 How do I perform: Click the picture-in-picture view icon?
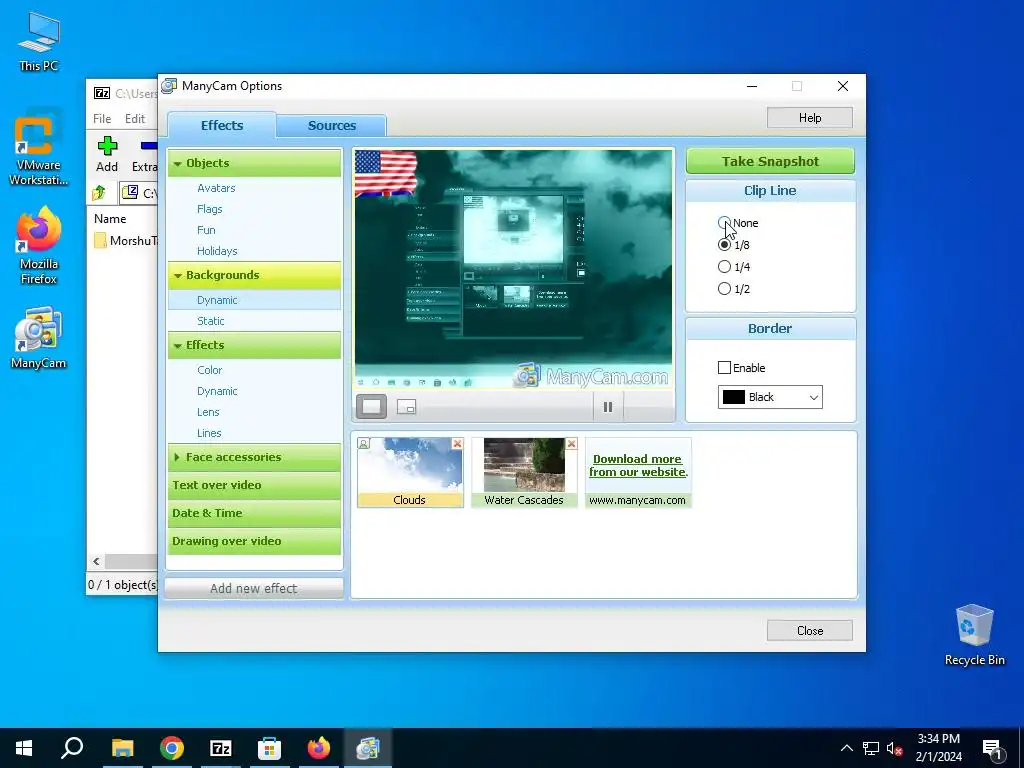coord(406,407)
